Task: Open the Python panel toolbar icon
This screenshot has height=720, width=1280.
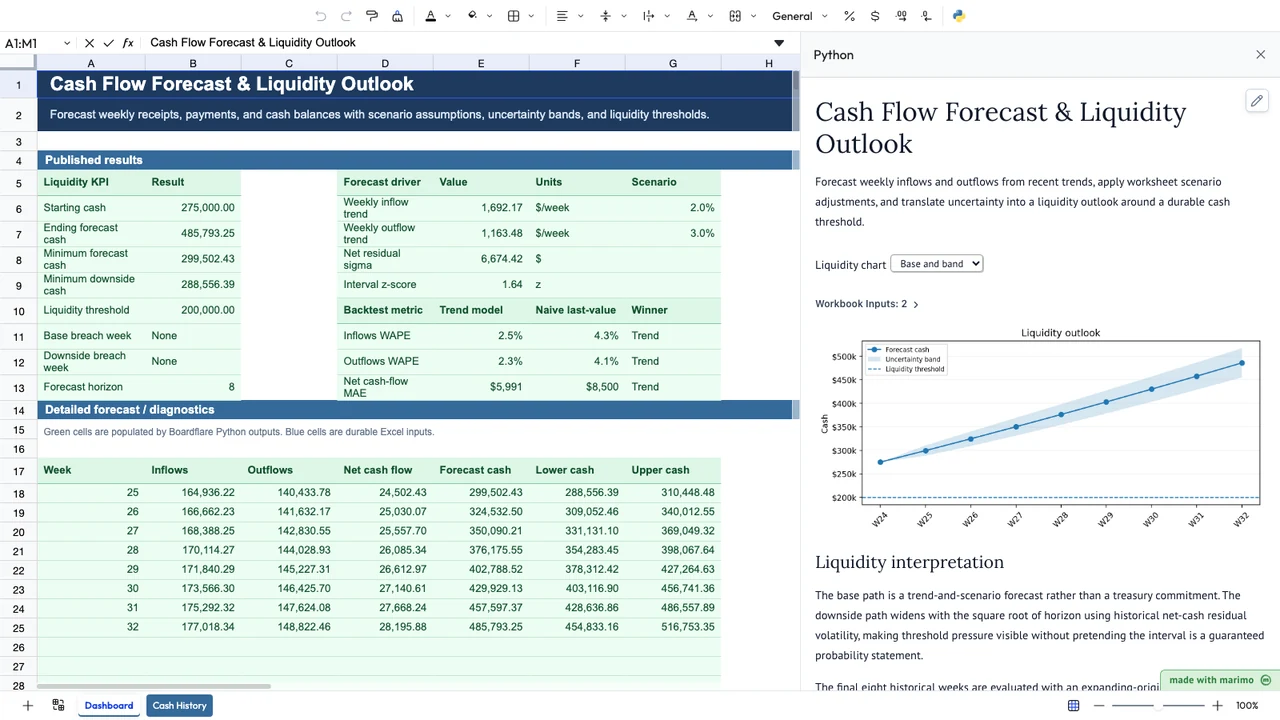Action: coord(958,16)
